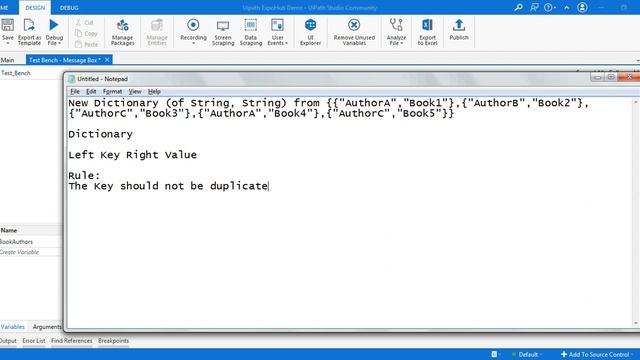This screenshot has height=360, width=640.
Task: Click the Test_Bench breadcrumb
Action: click(16, 73)
